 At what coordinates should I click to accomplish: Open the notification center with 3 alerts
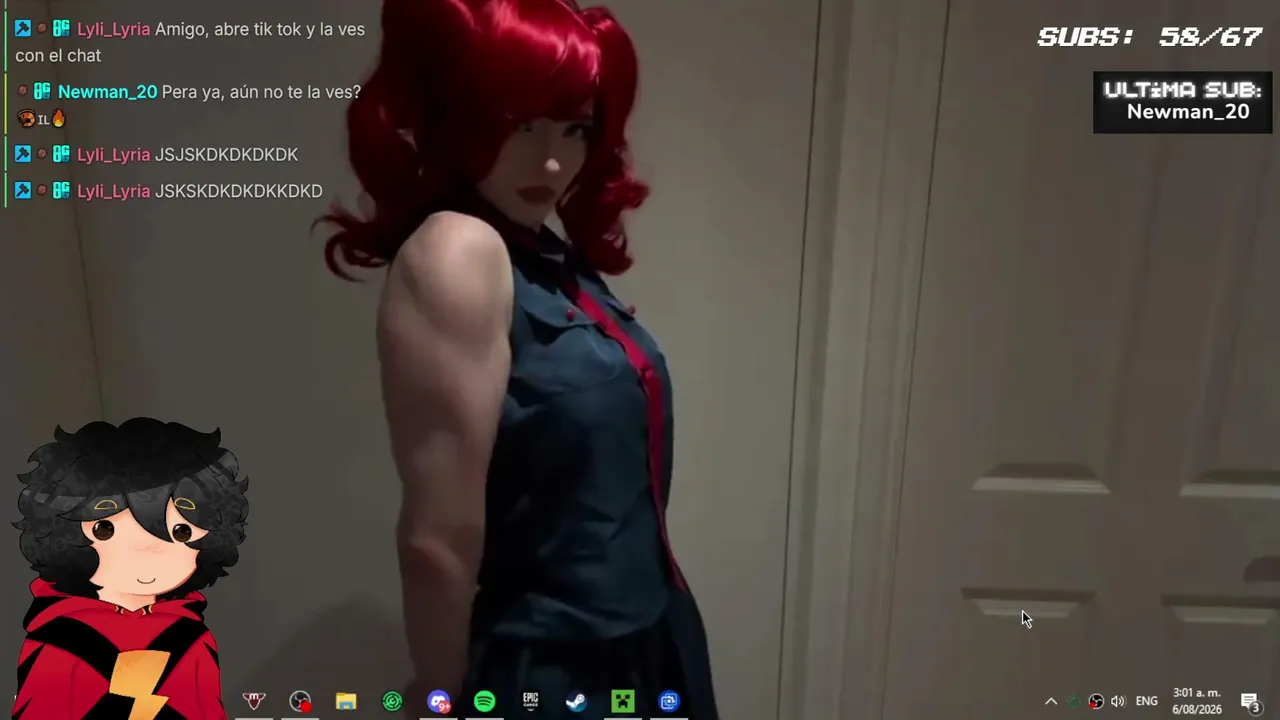(x=1250, y=702)
